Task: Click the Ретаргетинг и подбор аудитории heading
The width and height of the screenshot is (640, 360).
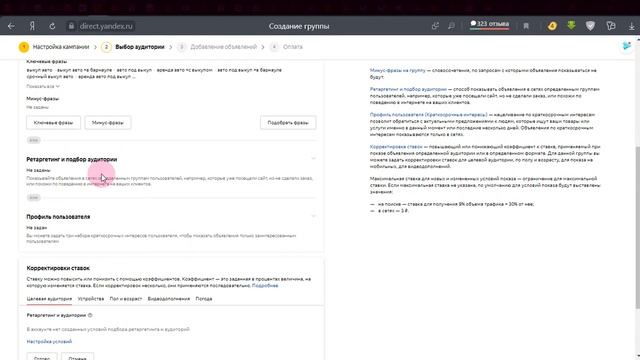Action: tap(71, 159)
